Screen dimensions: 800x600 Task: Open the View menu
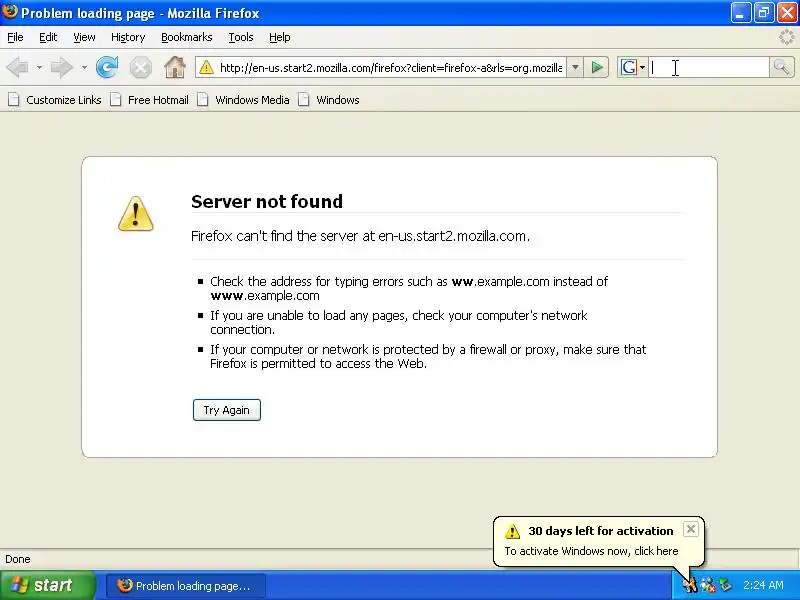click(x=84, y=37)
